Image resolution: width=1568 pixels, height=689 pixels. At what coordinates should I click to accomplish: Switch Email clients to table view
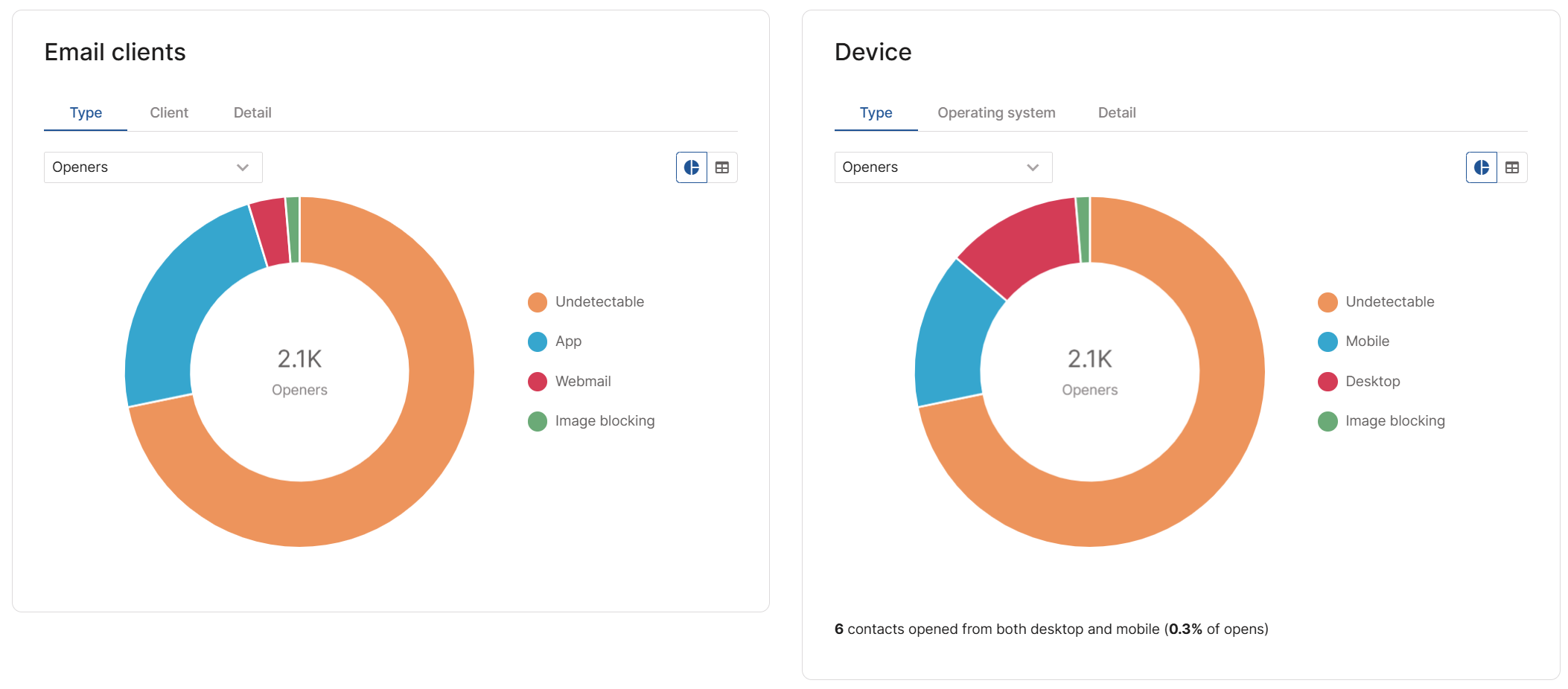722,167
